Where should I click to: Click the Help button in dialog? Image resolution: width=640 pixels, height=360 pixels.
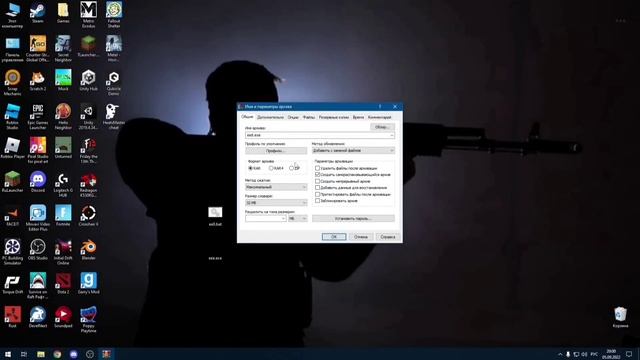coord(388,237)
